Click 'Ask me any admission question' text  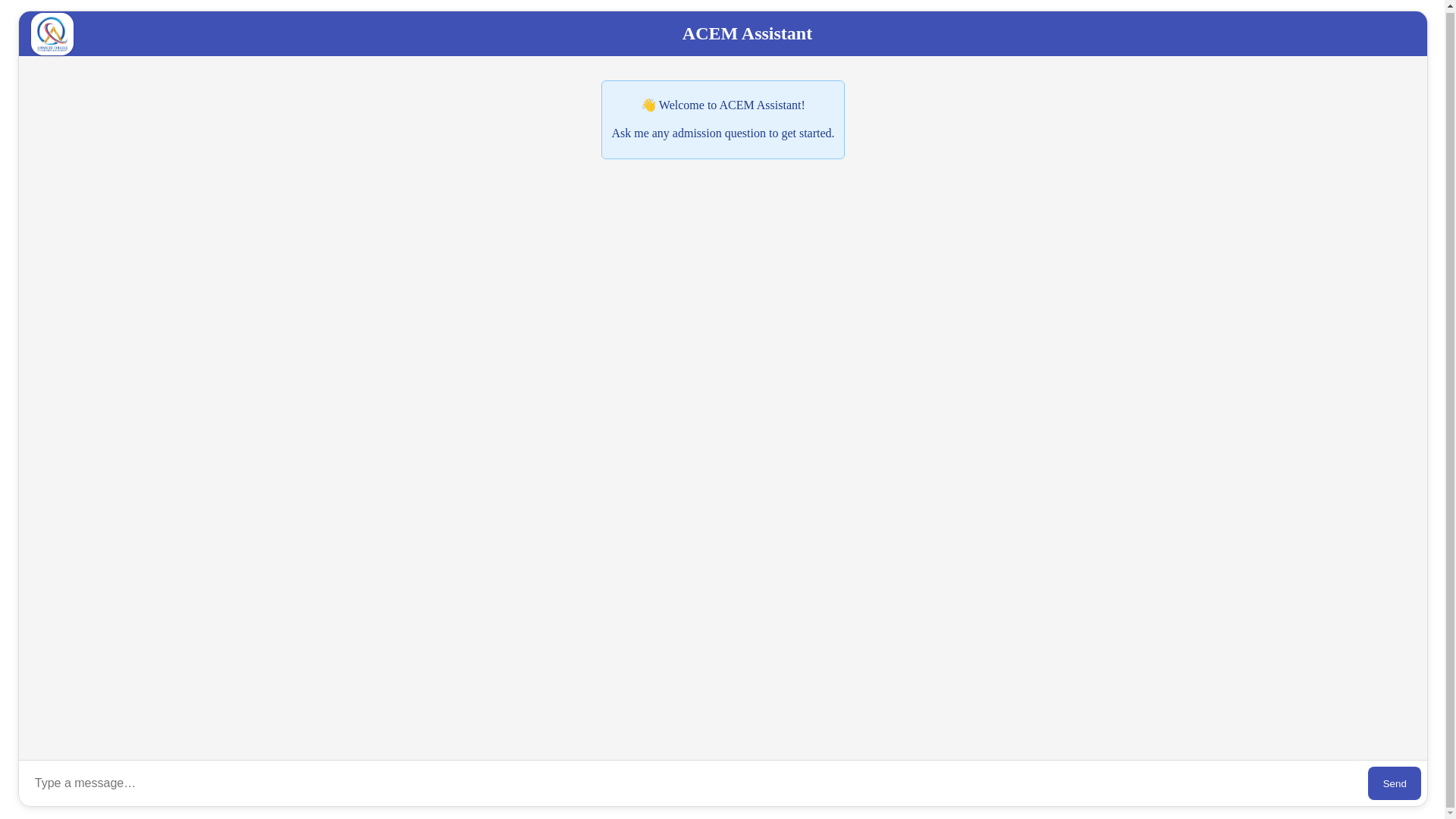point(689,133)
